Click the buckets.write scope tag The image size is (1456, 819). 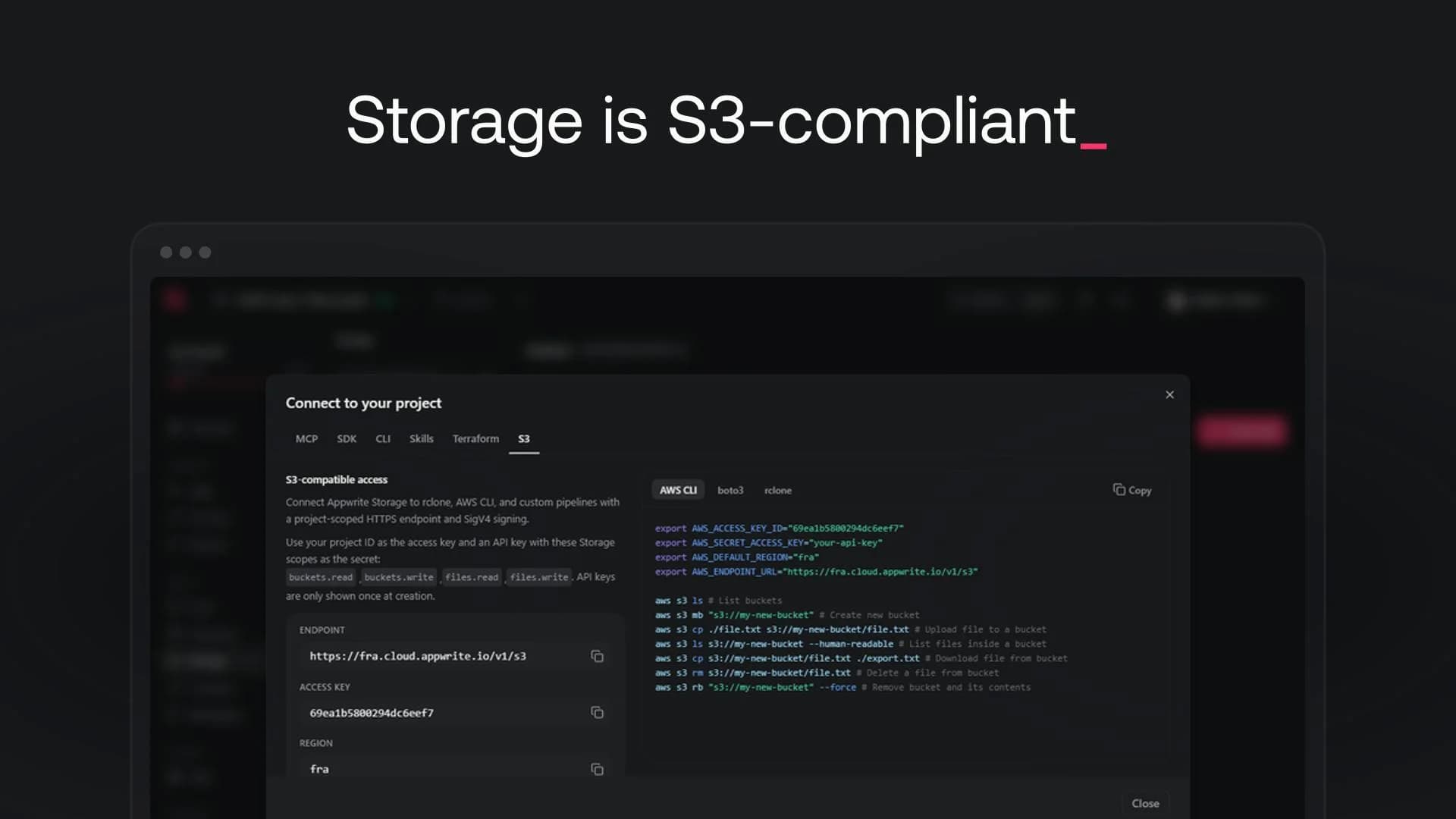[x=399, y=577]
